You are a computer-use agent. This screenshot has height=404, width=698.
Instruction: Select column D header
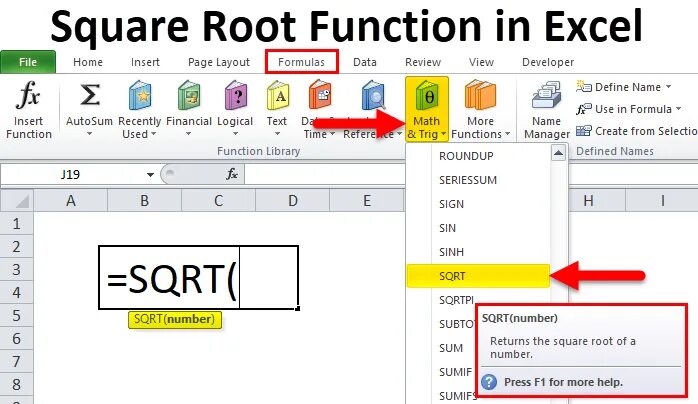point(292,201)
